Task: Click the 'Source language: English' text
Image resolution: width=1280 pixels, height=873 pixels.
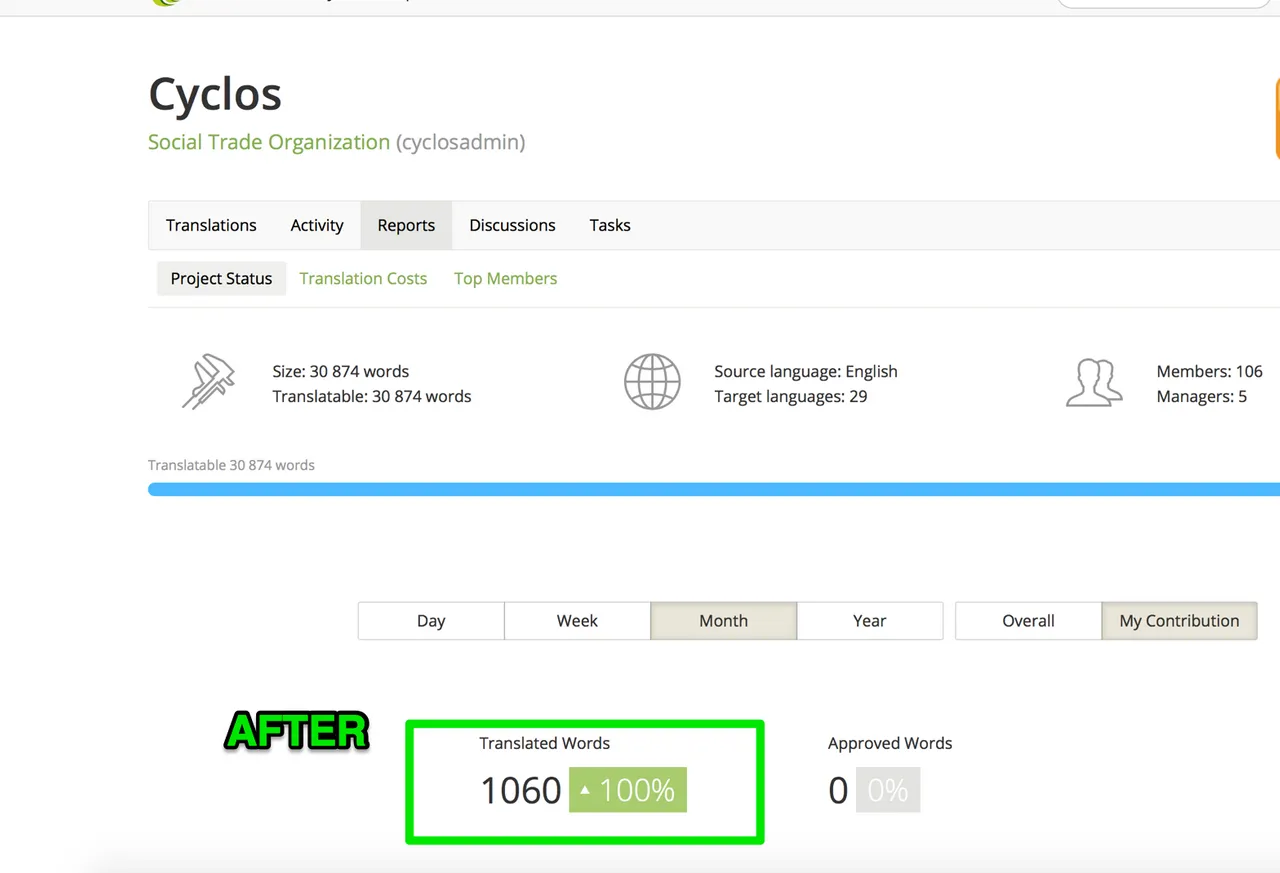Action: click(806, 371)
